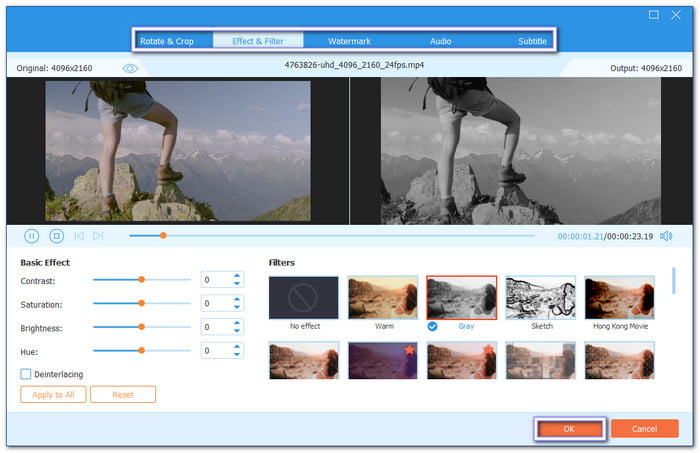Toggle the original preview eye icon

click(130, 68)
